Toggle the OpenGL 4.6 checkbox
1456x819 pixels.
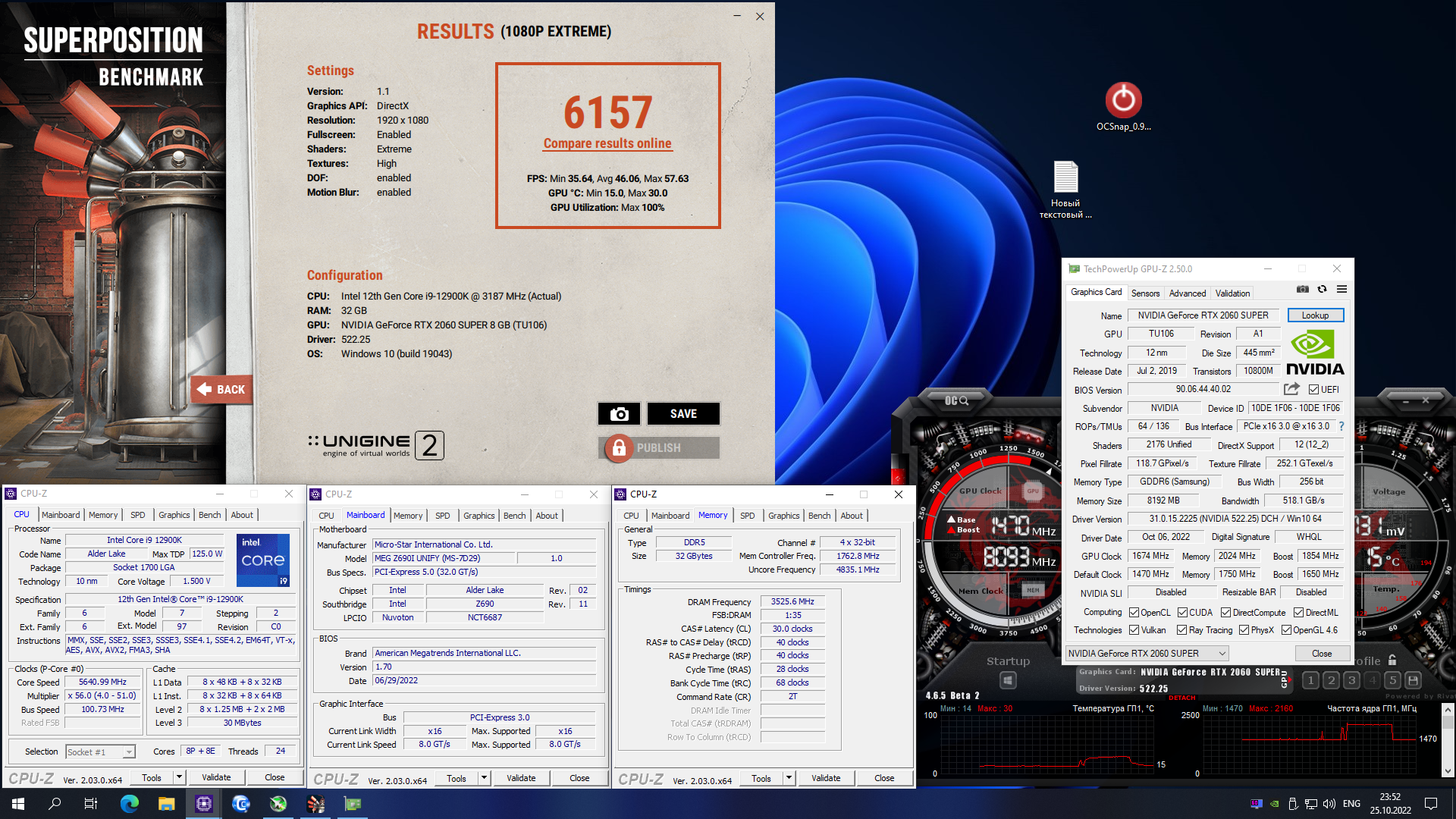[x=1286, y=630]
